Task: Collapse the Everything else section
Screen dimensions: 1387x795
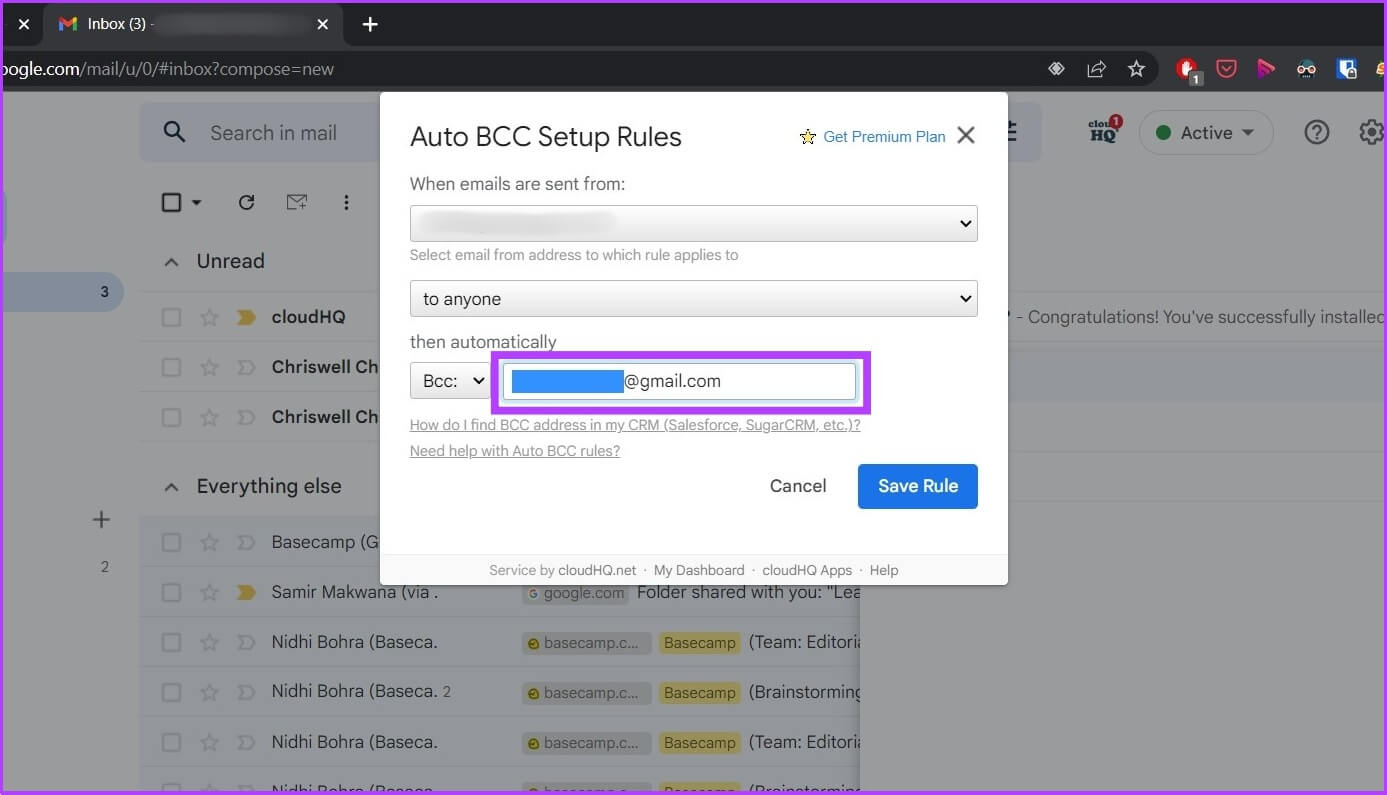Action: point(171,486)
